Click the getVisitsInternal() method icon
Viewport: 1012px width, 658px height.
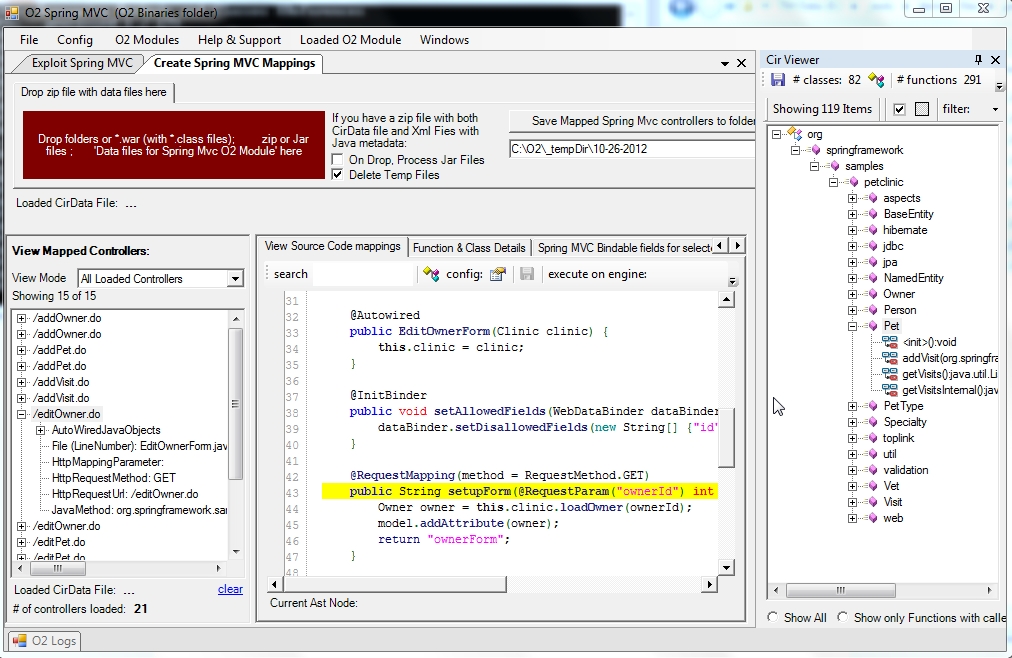click(890, 390)
